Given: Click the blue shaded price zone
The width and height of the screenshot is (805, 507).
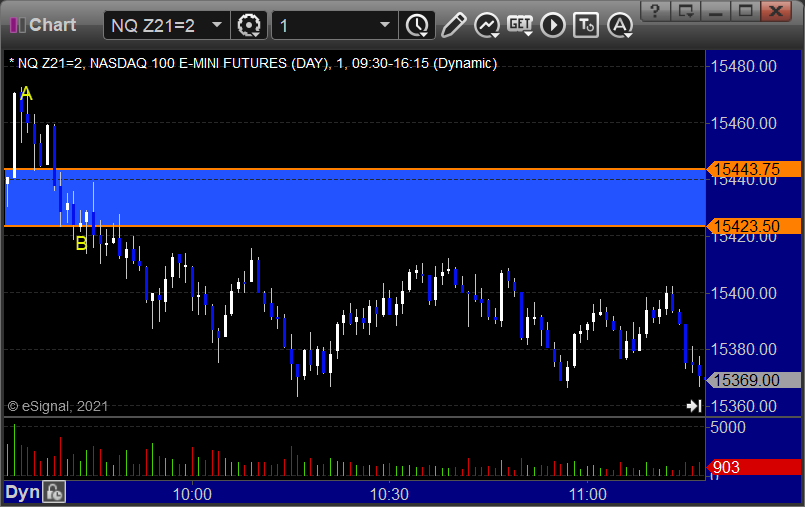Looking at the screenshot, I should (x=354, y=198).
